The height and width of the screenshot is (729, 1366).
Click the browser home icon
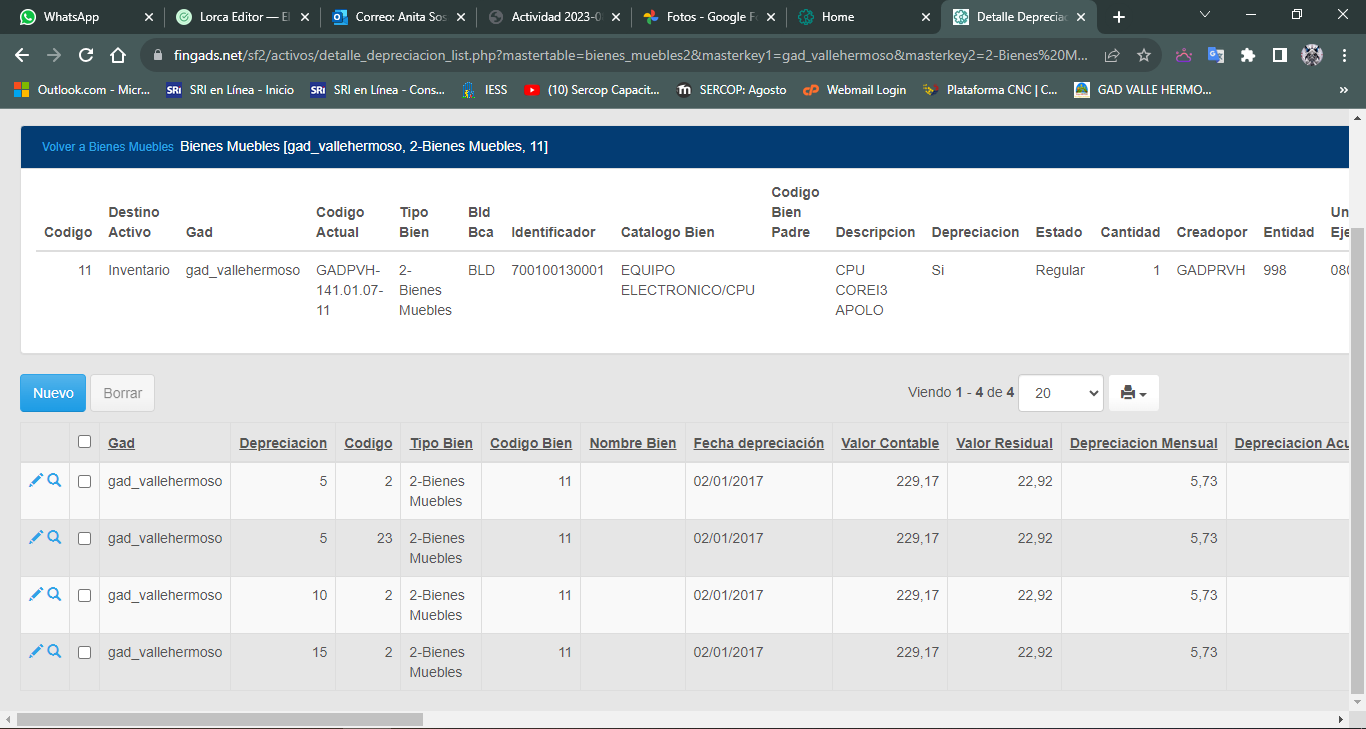coord(118,55)
